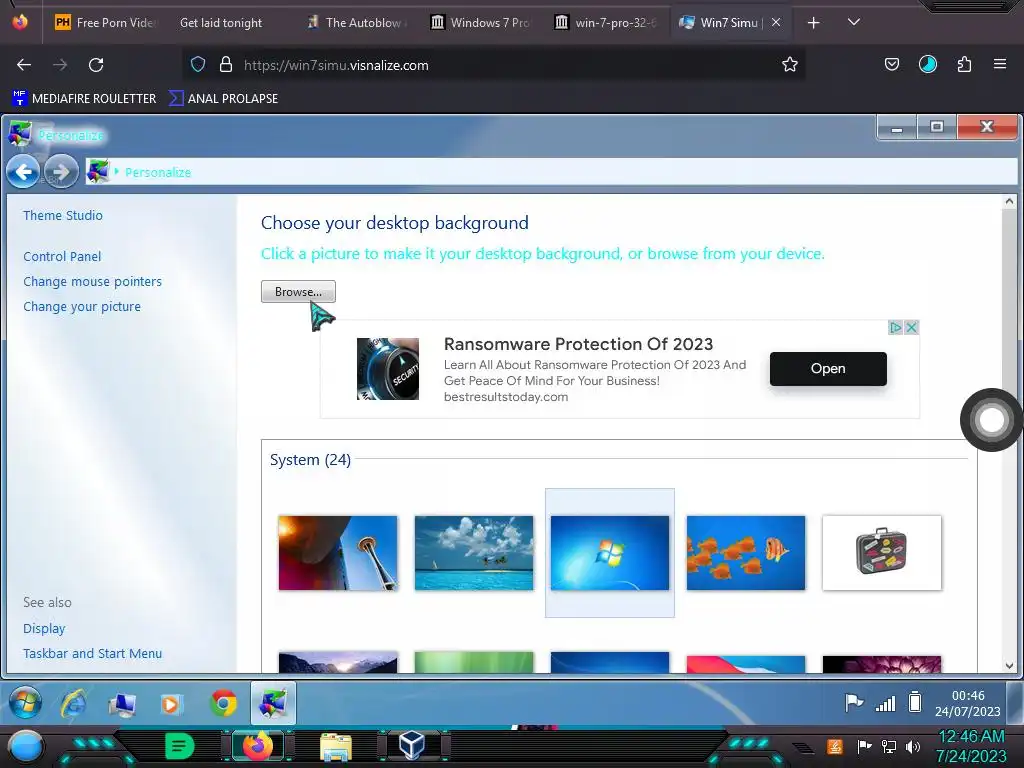Open Taskbar and Start Menu link
The image size is (1024, 768).
[x=92, y=653]
